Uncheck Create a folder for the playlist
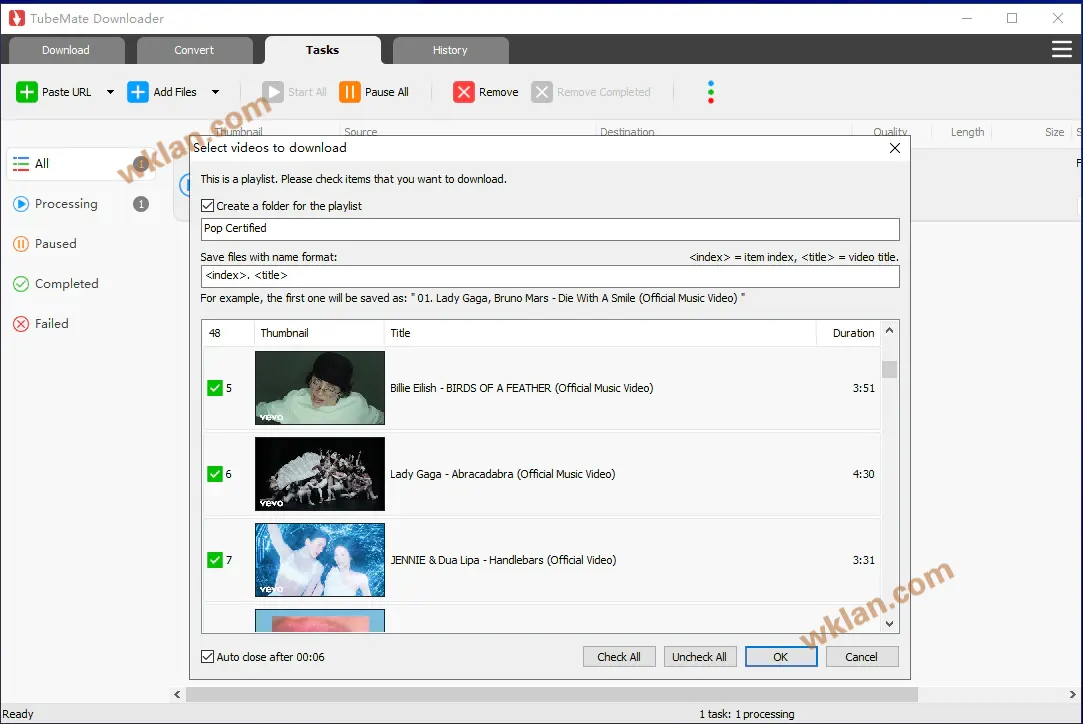Viewport: 1083px width, 724px height. coord(208,206)
